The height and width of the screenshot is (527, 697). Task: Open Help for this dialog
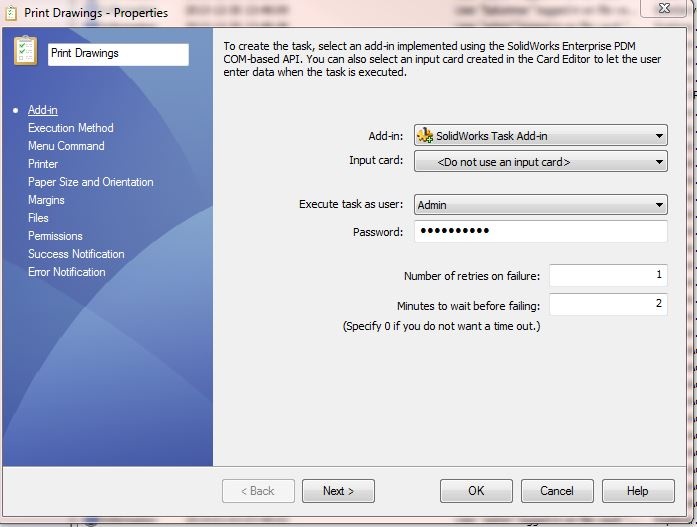(x=638, y=491)
